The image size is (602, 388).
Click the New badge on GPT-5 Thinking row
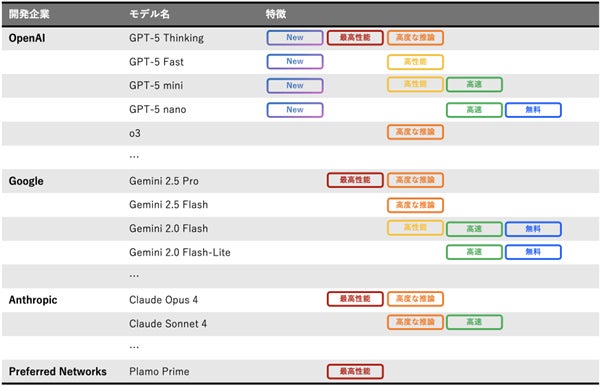[x=295, y=38]
